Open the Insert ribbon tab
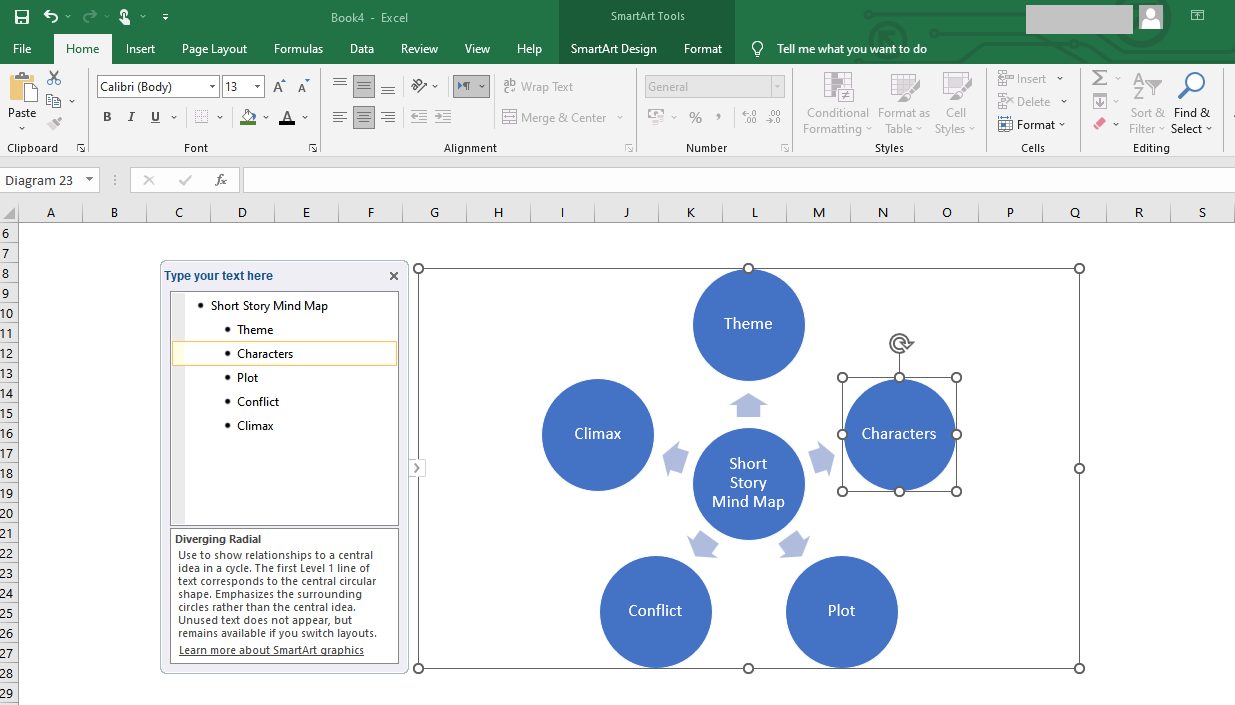Screen dimensions: 1235x705 140,49
